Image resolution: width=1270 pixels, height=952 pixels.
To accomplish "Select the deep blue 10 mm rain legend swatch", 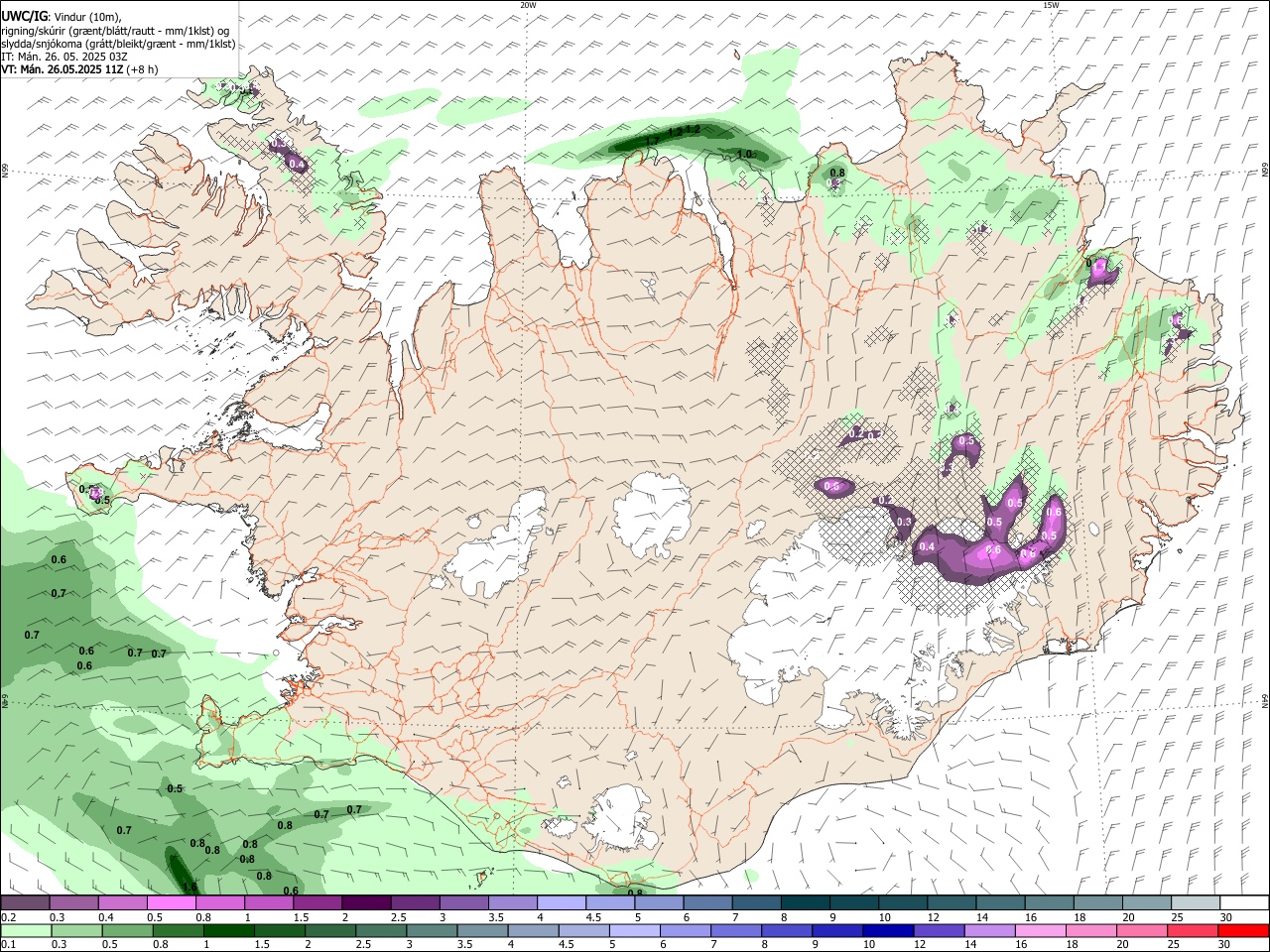I will pos(888,930).
